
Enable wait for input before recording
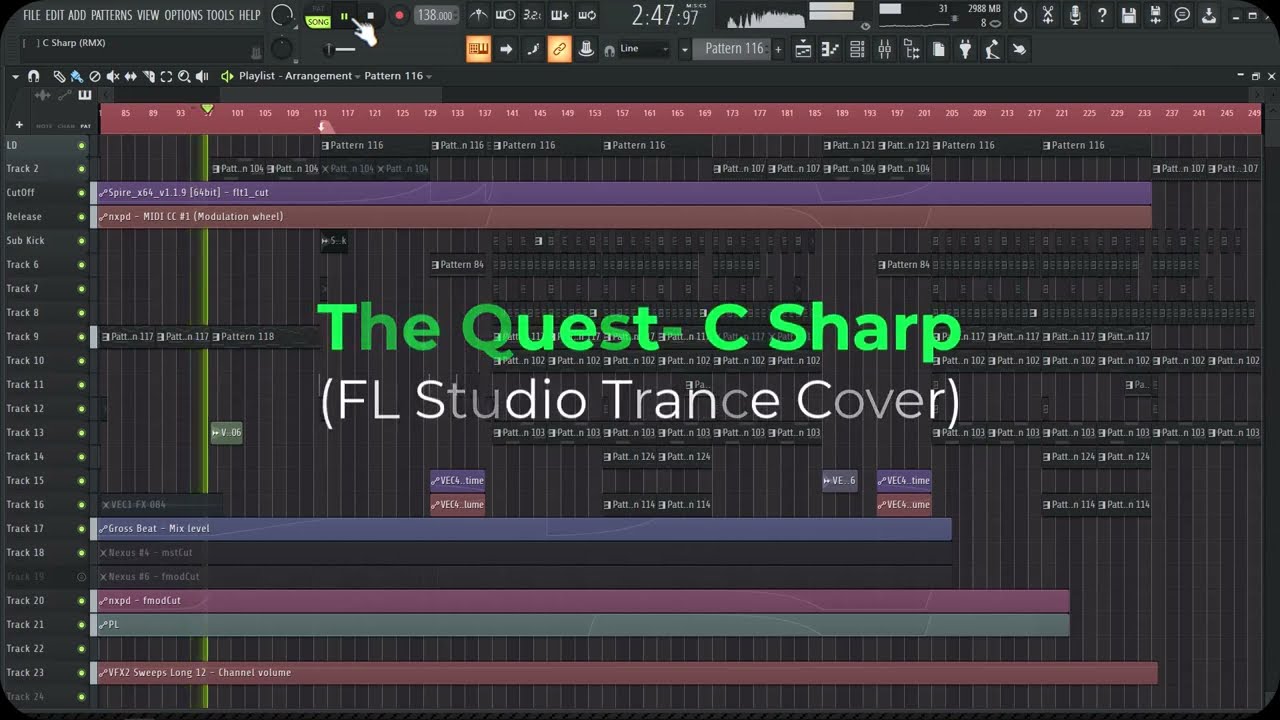(x=505, y=15)
